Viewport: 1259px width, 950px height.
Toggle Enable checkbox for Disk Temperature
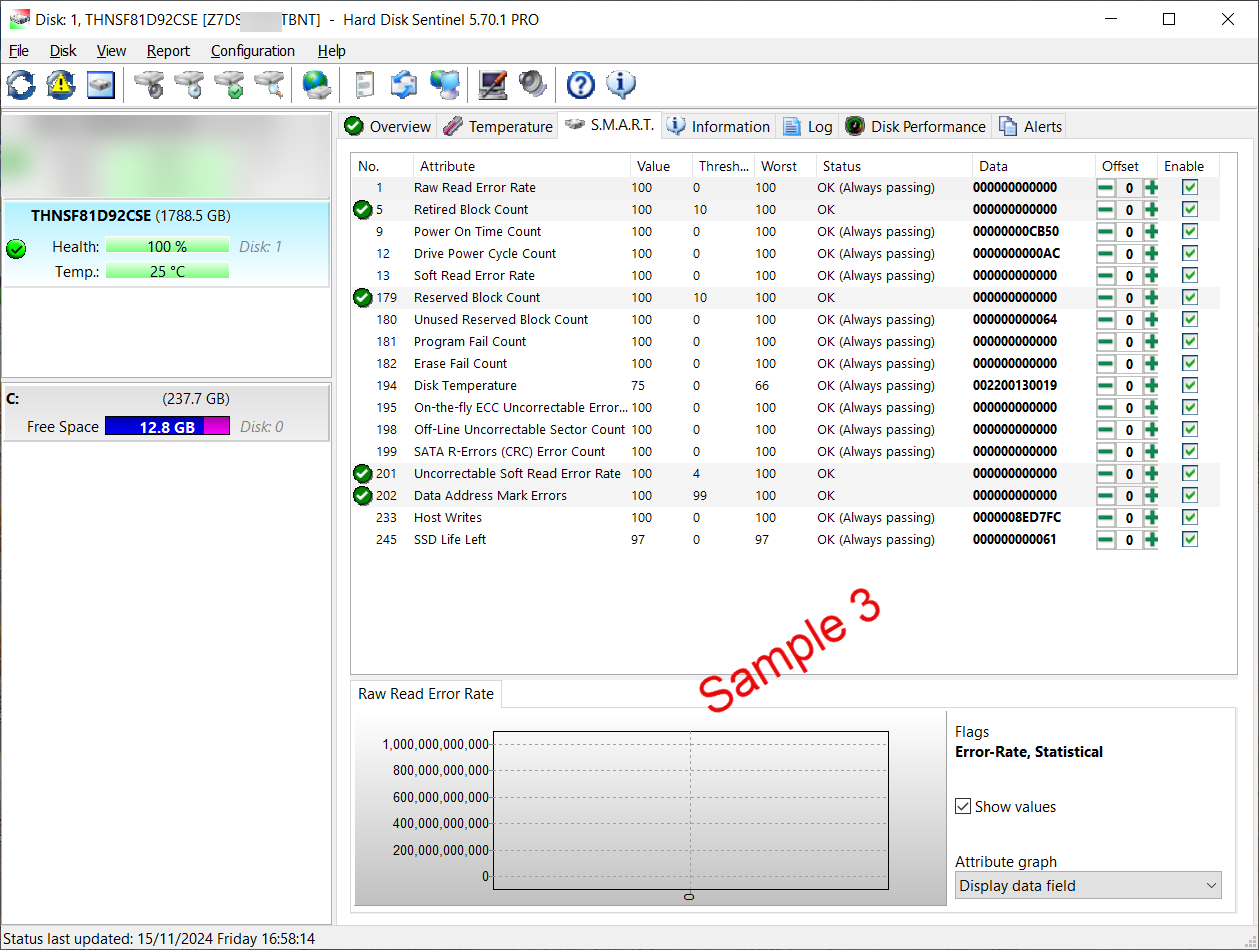click(x=1189, y=385)
